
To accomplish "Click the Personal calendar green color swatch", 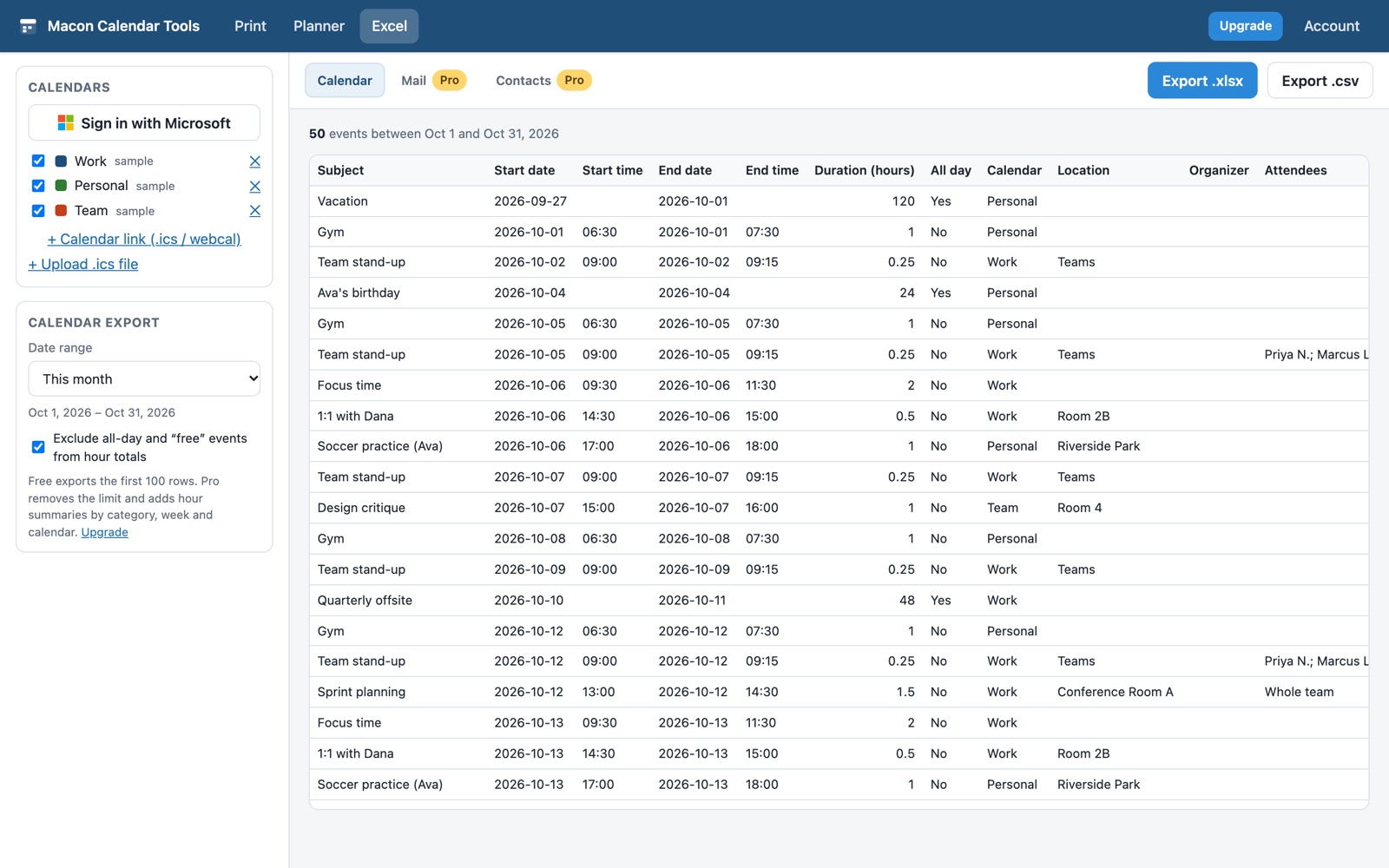I will (61, 186).
